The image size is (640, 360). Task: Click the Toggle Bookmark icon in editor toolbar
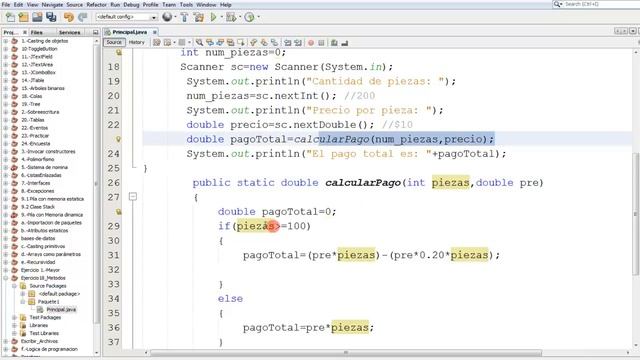[275, 42]
